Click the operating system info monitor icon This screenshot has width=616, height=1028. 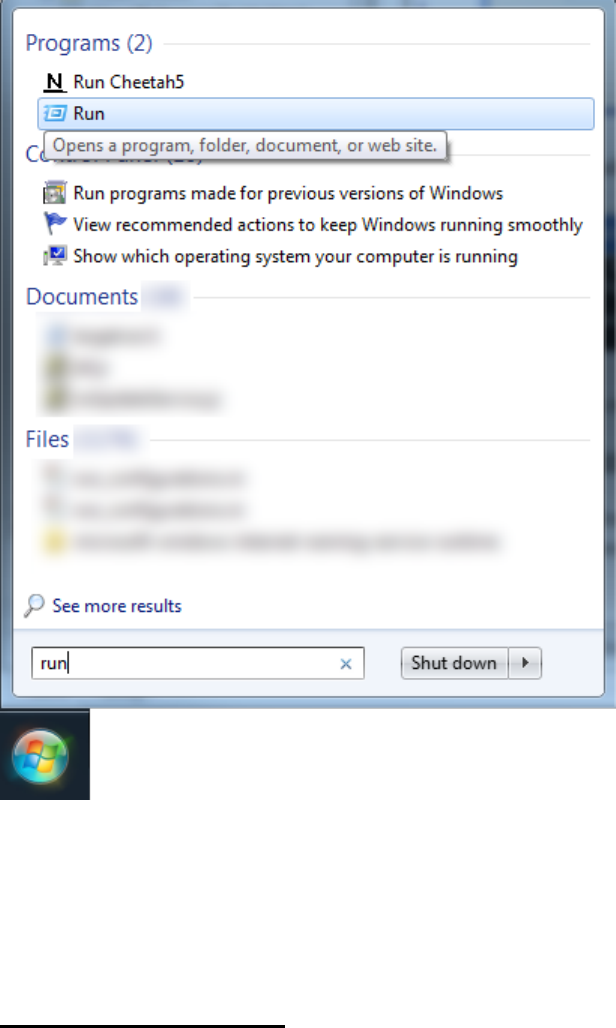point(54,256)
